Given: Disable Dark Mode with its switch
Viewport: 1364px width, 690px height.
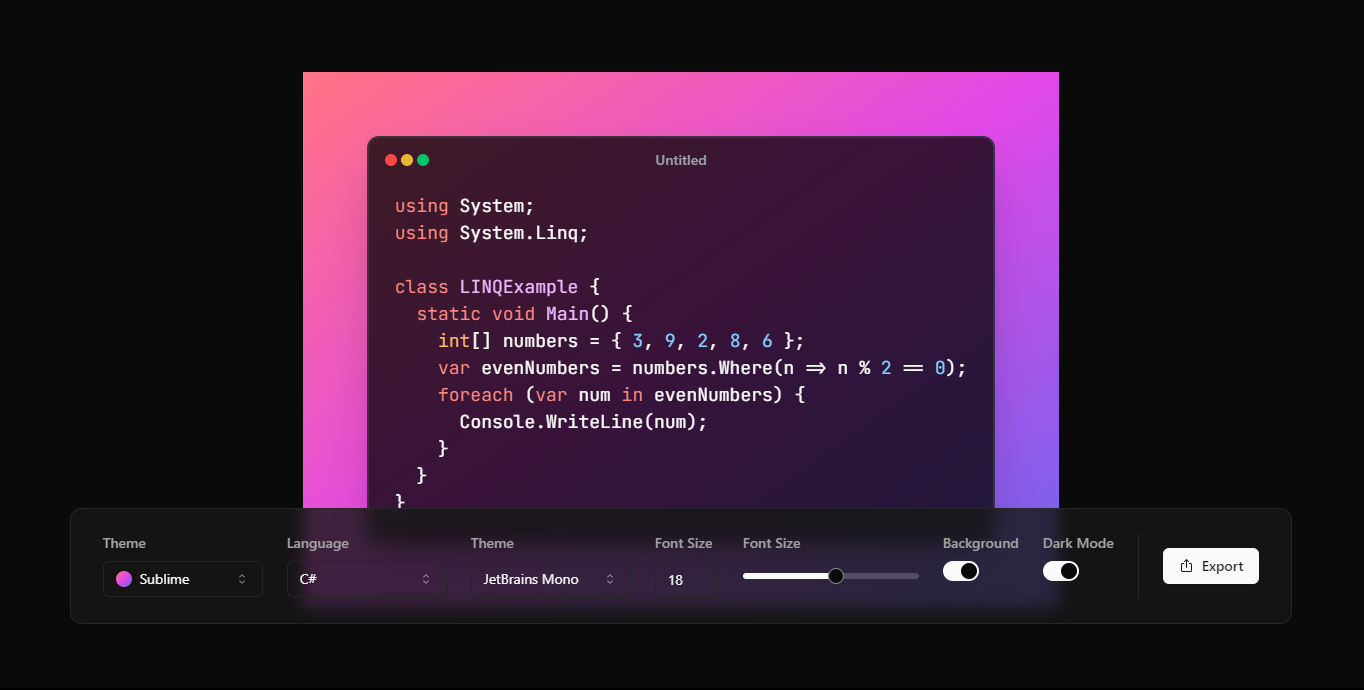Looking at the screenshot, I should coord(1060,570).
